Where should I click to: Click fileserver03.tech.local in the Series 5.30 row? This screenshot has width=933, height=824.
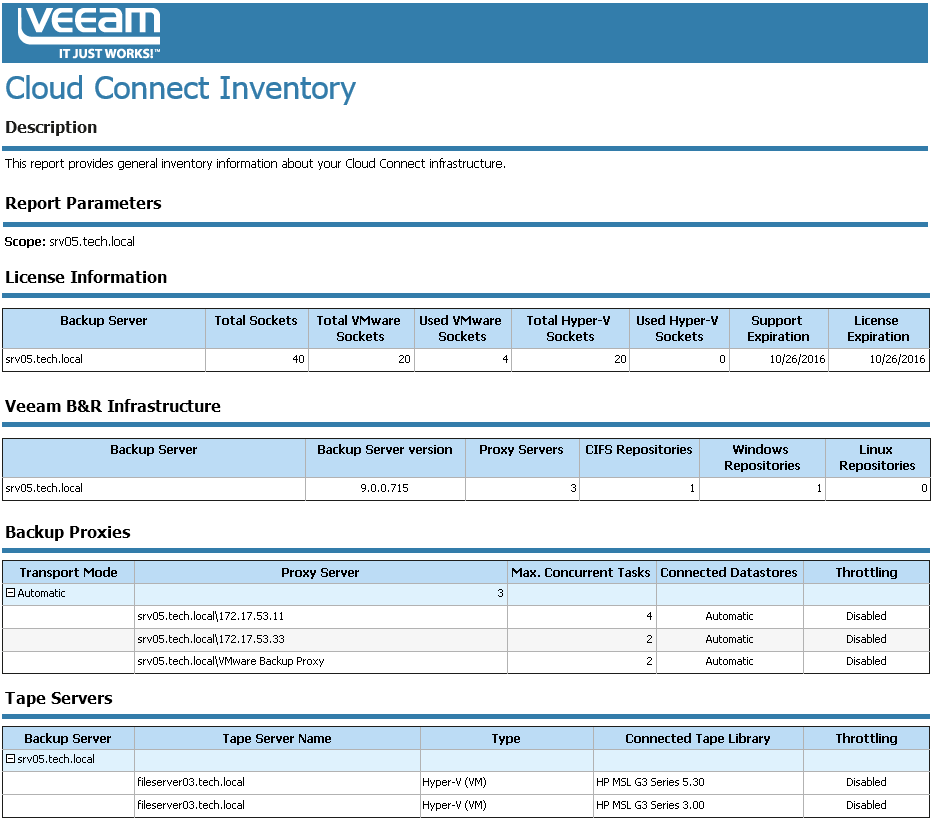tap(191, 782)
